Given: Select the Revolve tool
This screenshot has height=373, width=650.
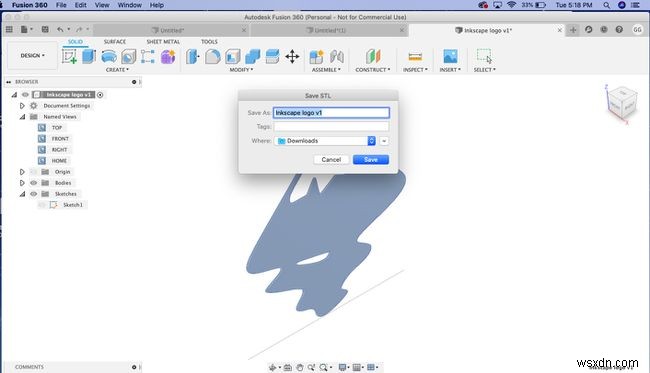Looking at the screenshot, I should tap(109, 56).
